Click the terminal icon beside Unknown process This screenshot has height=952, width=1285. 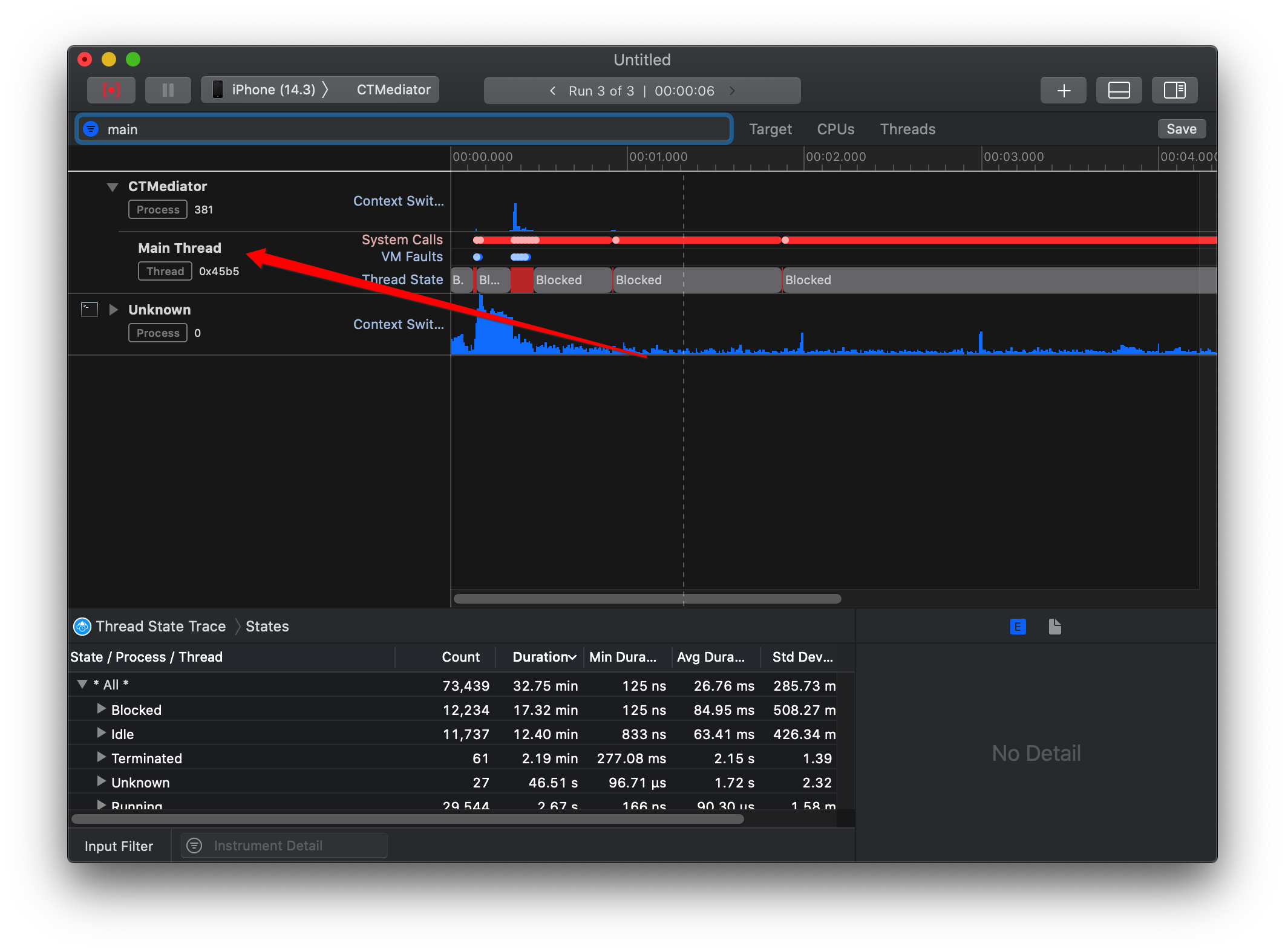90,310
